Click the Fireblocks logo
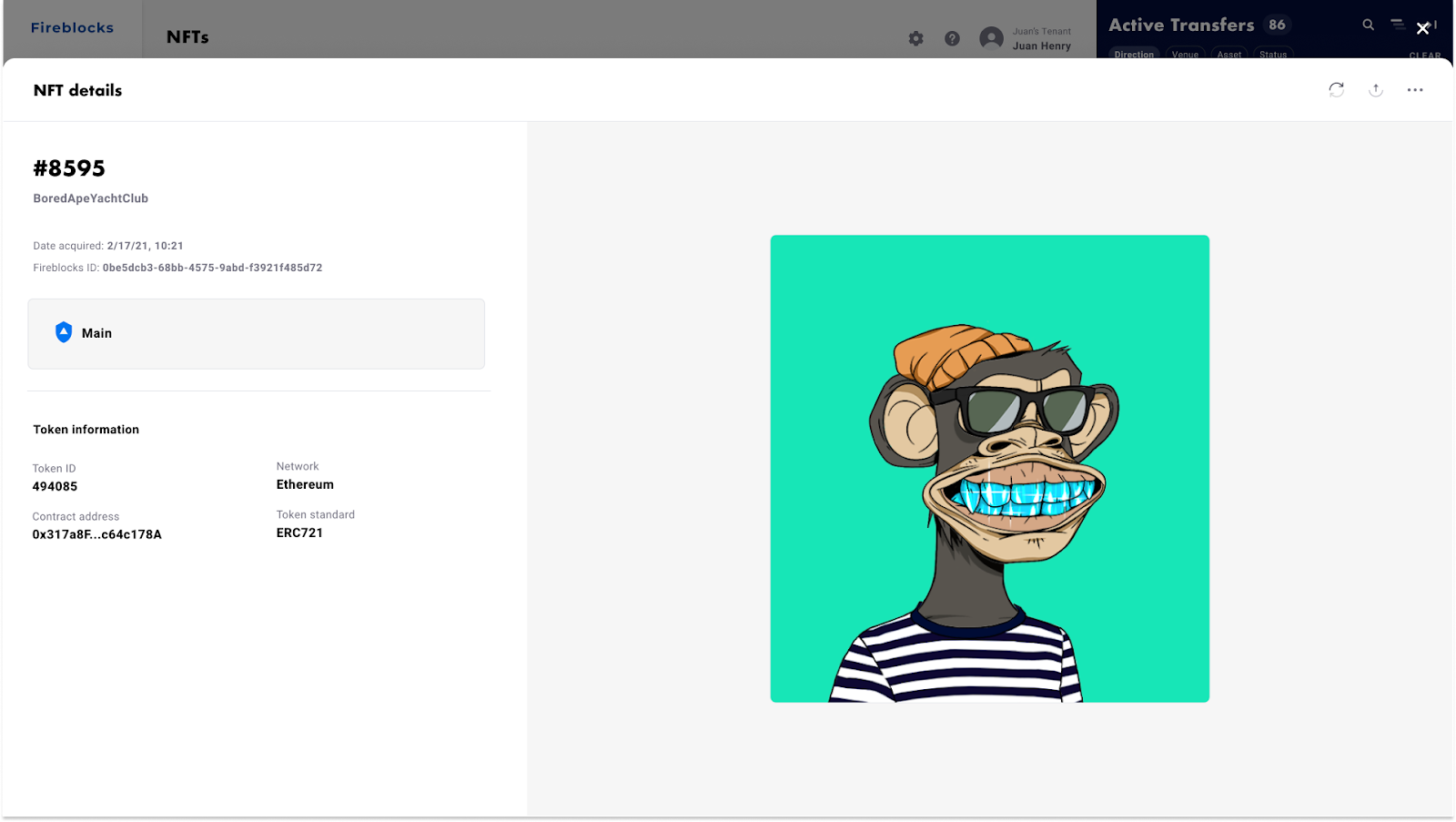Image resolution: width=1456 pixels, height=822 pixels. tap(72, 27)
